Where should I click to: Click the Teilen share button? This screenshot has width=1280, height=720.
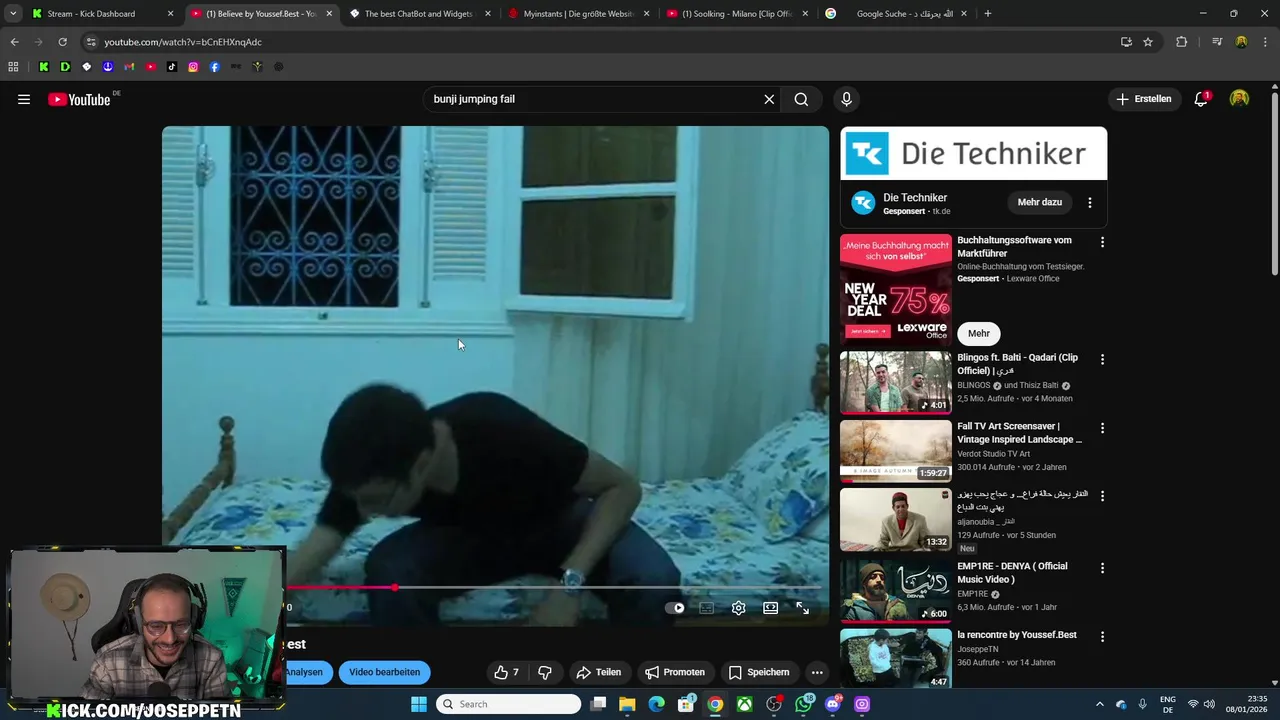click(598, 672)
